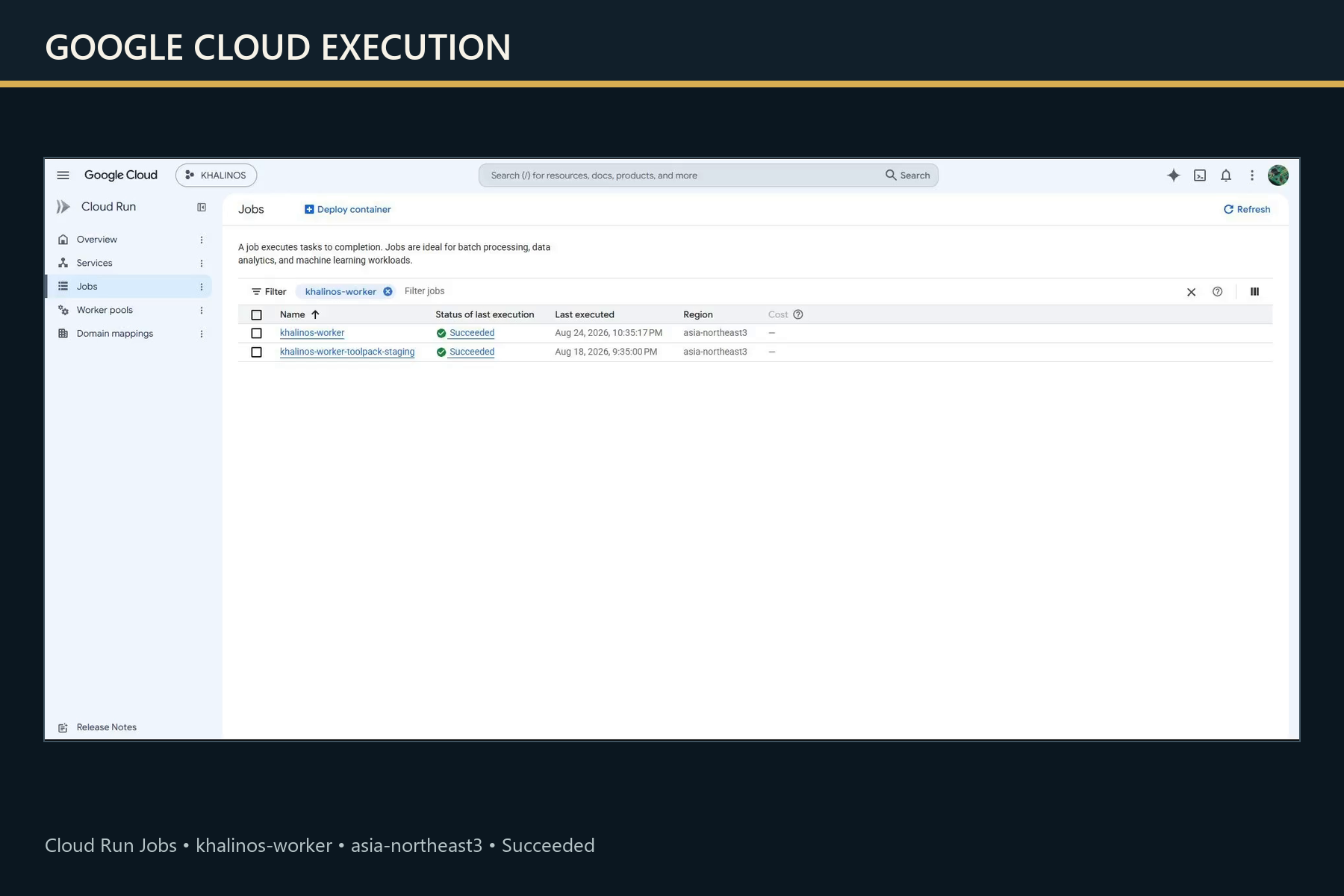This screenshot has width=1344, height=896.
Task: Select all jobs header checkbox
Action: click(x=256, y=315)
